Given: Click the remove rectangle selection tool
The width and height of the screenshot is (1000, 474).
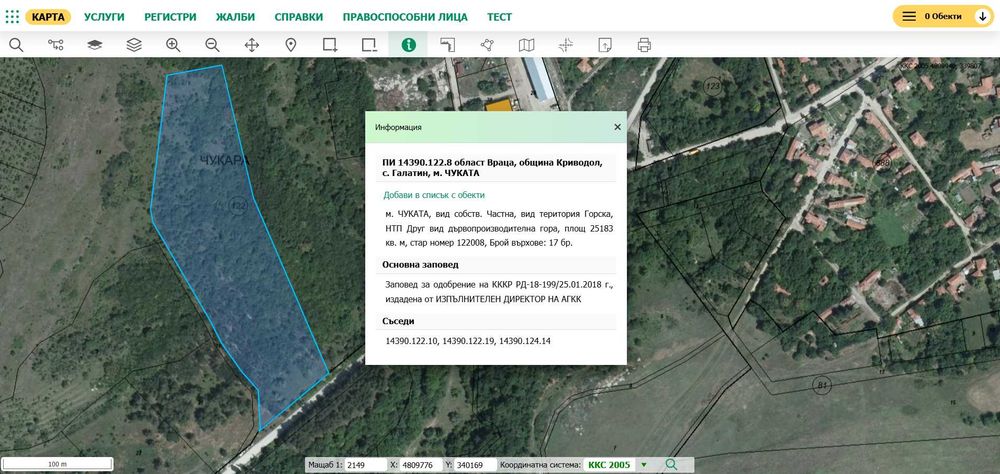Looking at the screenshot, I should point(369,45).
